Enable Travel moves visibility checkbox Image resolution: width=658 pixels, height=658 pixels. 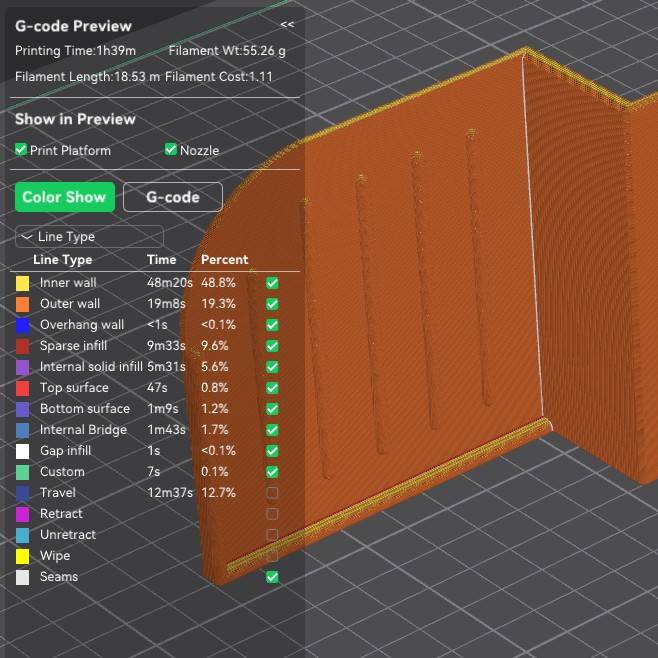tap(272, 493)
